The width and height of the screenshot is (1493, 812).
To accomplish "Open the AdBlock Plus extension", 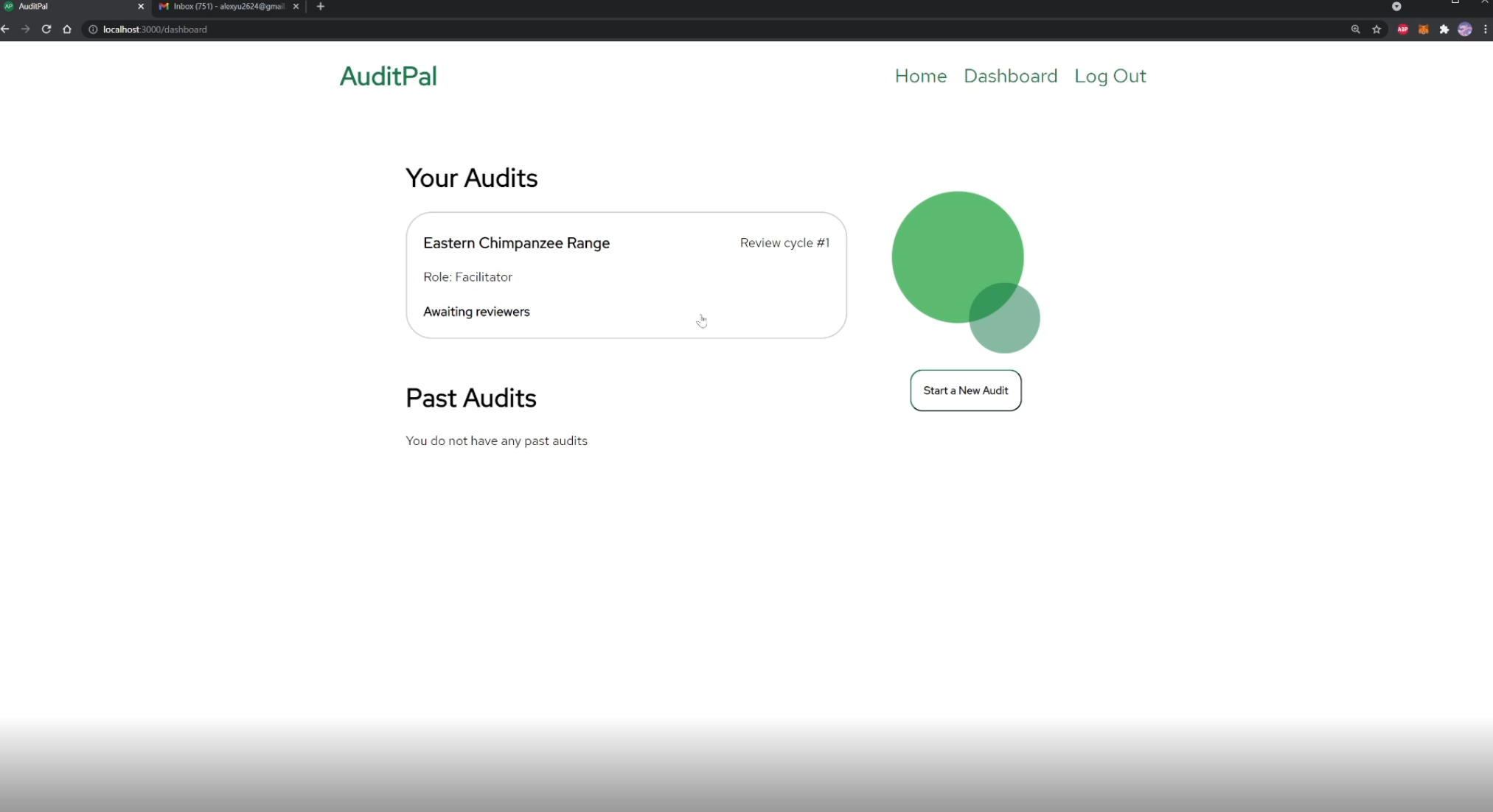I will point(1402,29).
